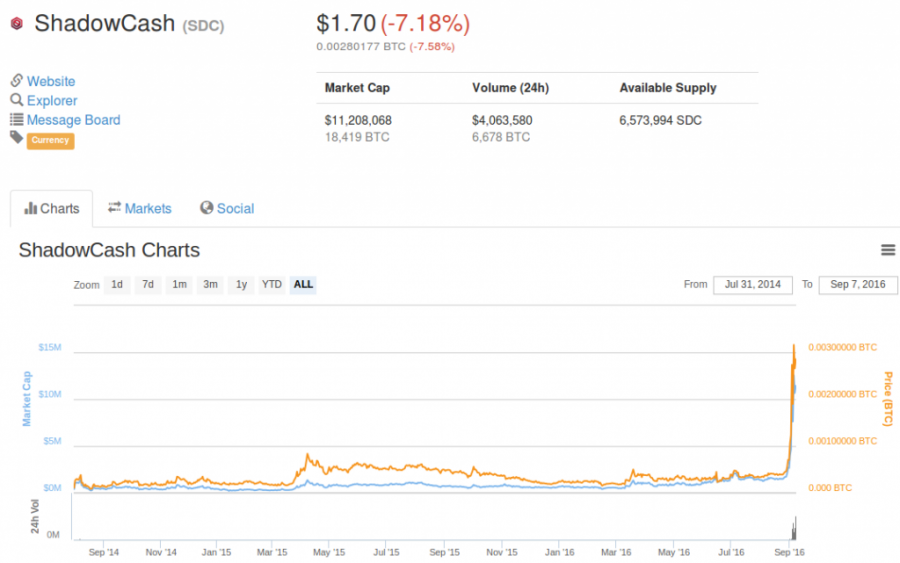The width and height of the screenshot is (900, 563).
Task: Click the globe icon on Social tab
Action: (x=207, y=208)
